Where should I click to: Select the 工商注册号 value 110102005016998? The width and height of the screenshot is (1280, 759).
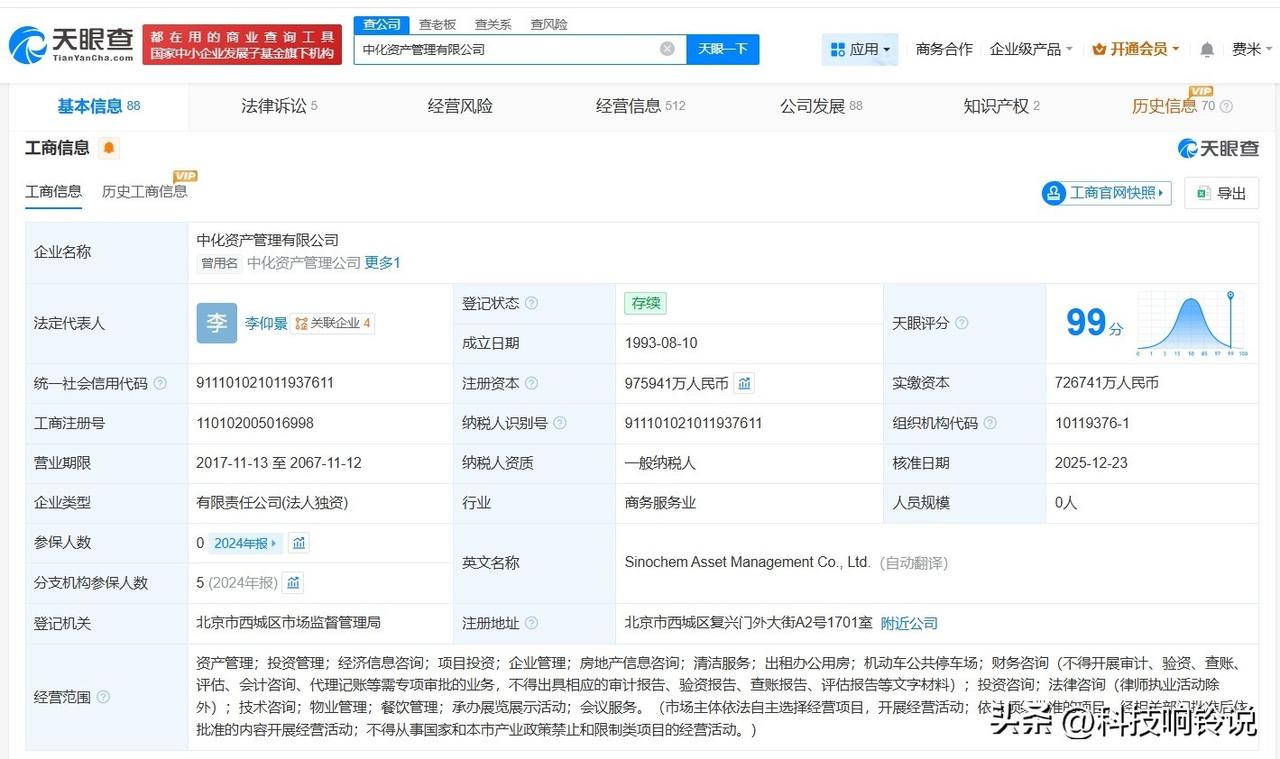coord(255,423)
